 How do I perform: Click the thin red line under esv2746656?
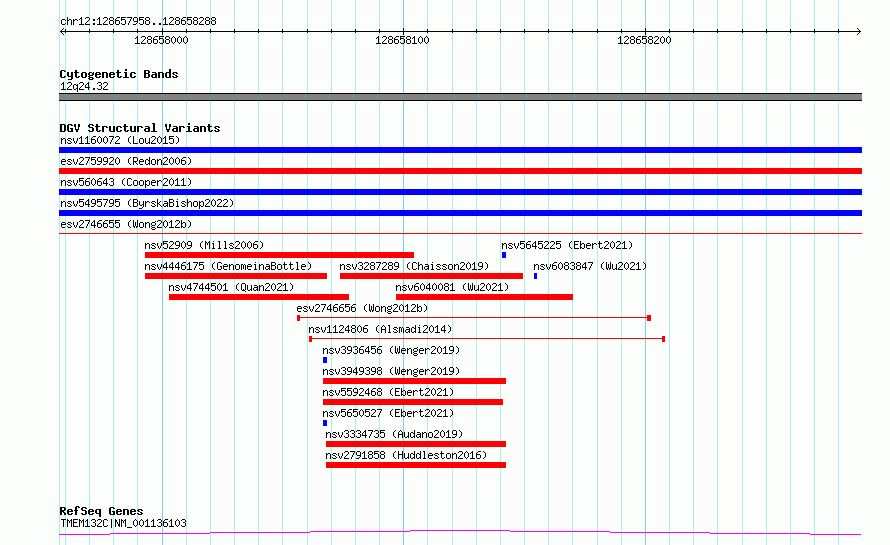click(474, 318)
